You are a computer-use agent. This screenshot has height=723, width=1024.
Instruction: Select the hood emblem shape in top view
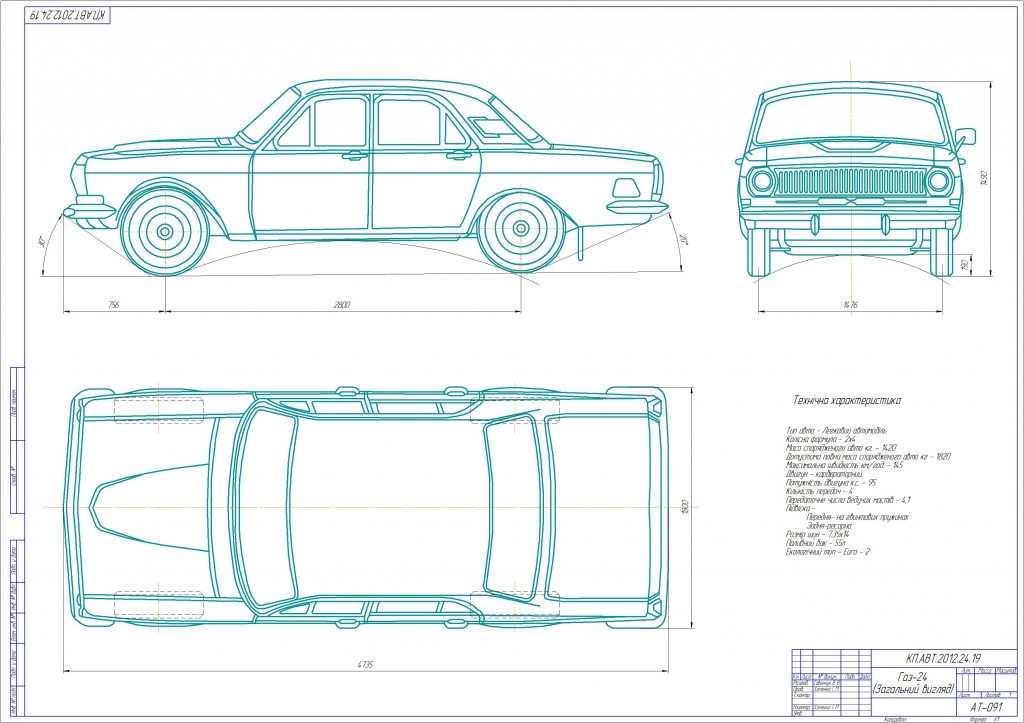click(113, 507)
